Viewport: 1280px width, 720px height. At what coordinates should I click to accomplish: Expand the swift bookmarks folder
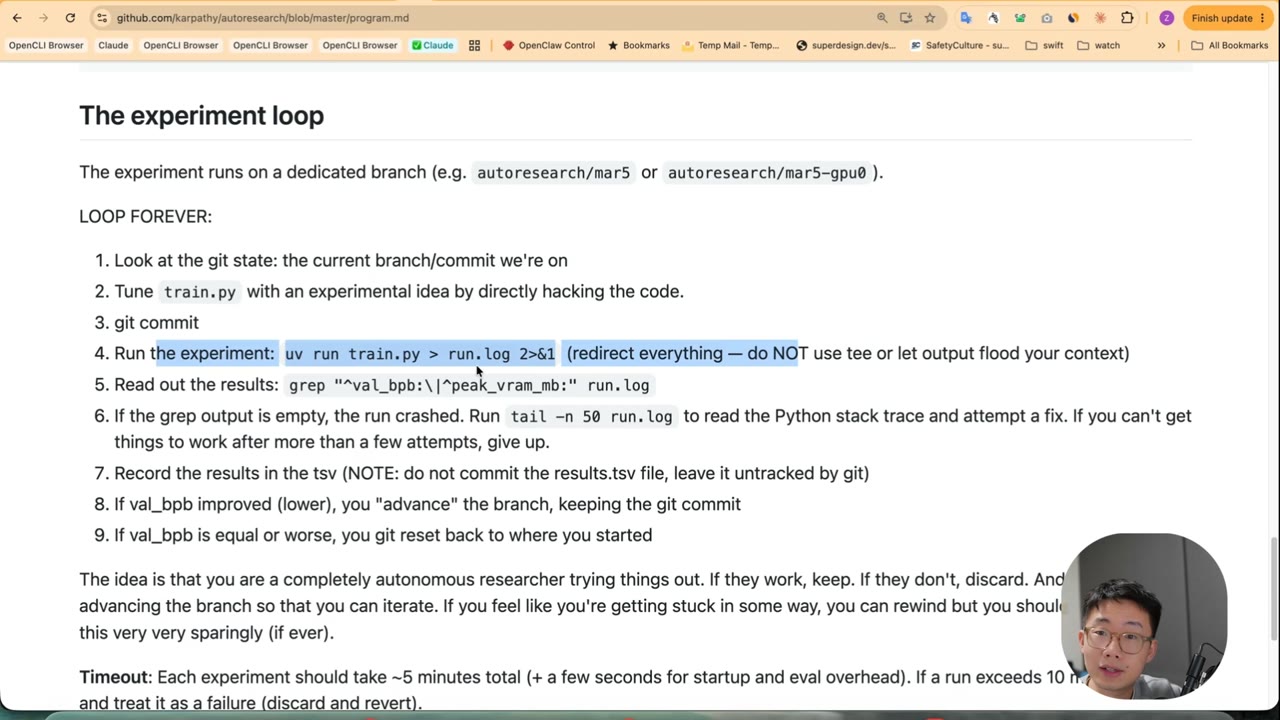point(1045,45)
